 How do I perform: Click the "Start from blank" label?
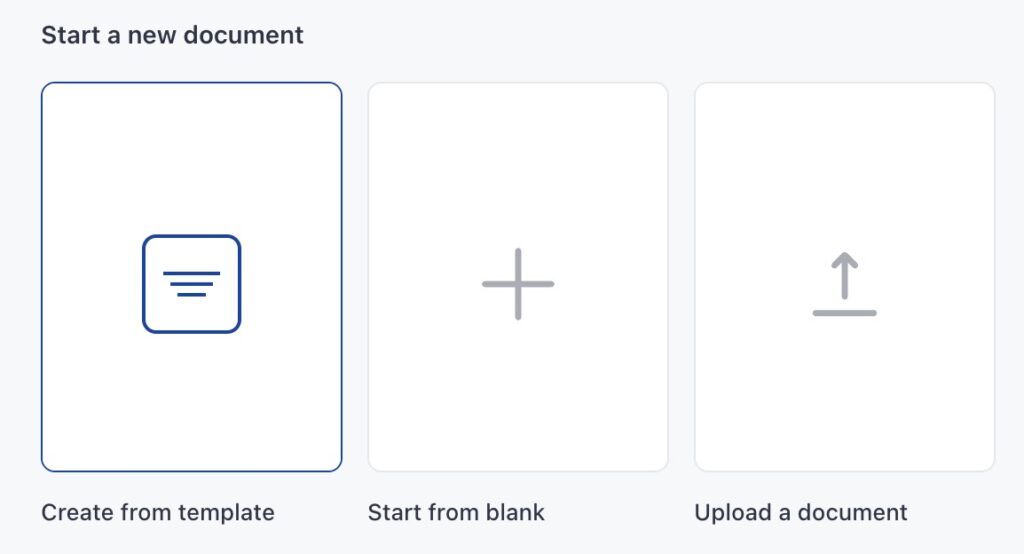[x=456, y=513]
